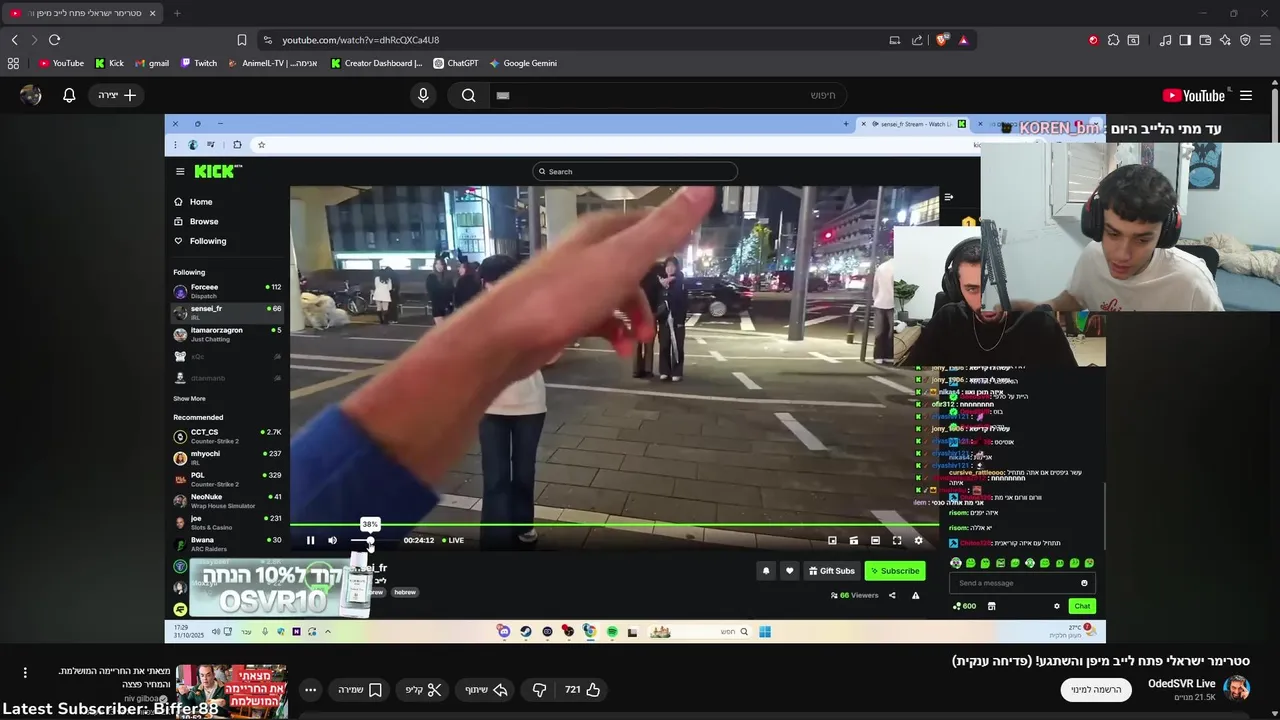Click the Kick Search field
Image resolution: width=1280 pixels, height=720 pixels.
(635, 171)
